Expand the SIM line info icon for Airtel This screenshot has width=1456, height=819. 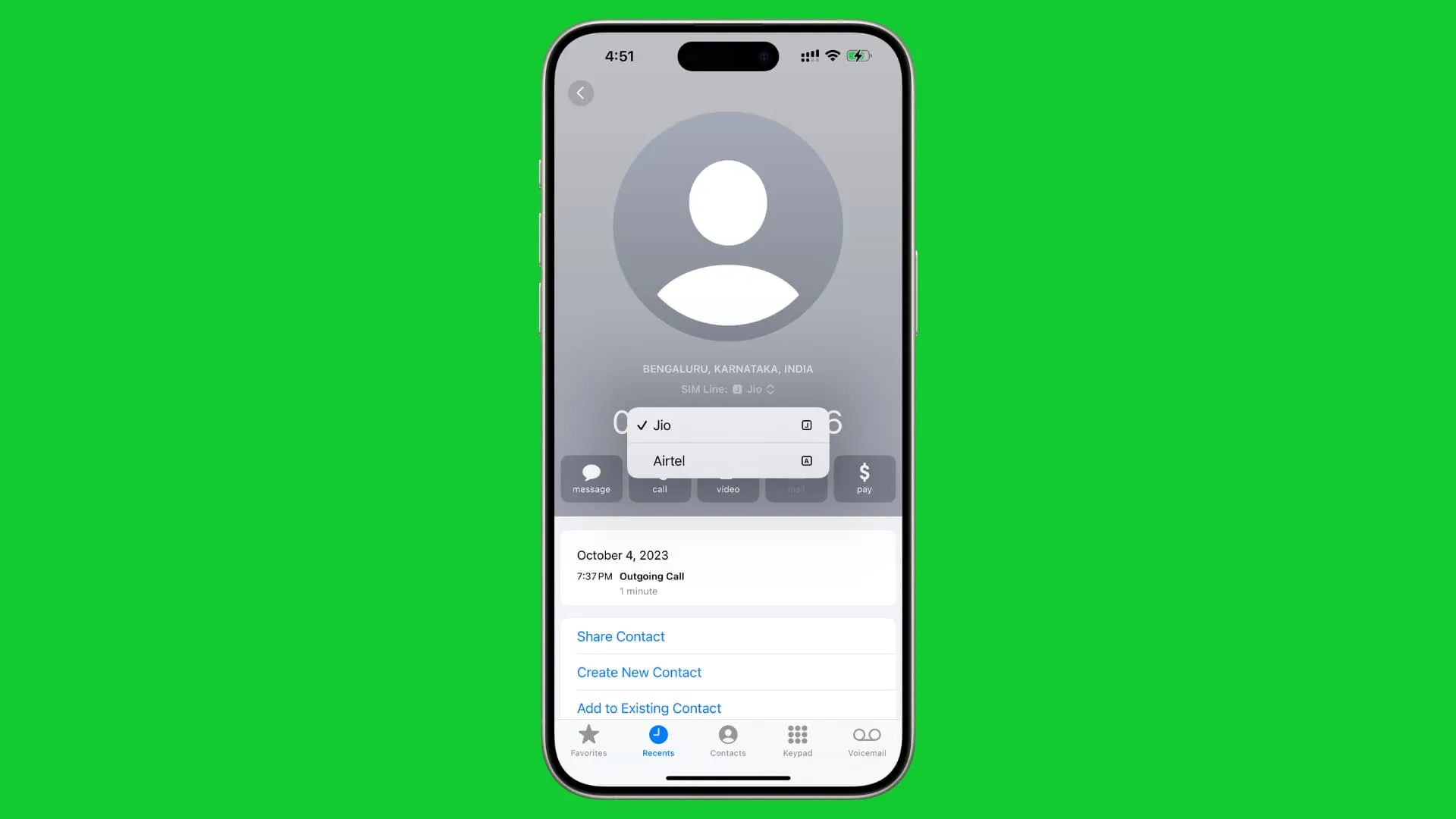[x=805, y=460]
